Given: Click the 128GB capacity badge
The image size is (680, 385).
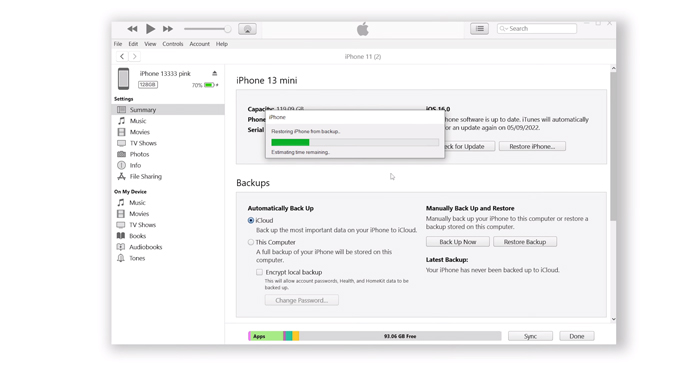Looking at the screenshot, I should (148, 85).
